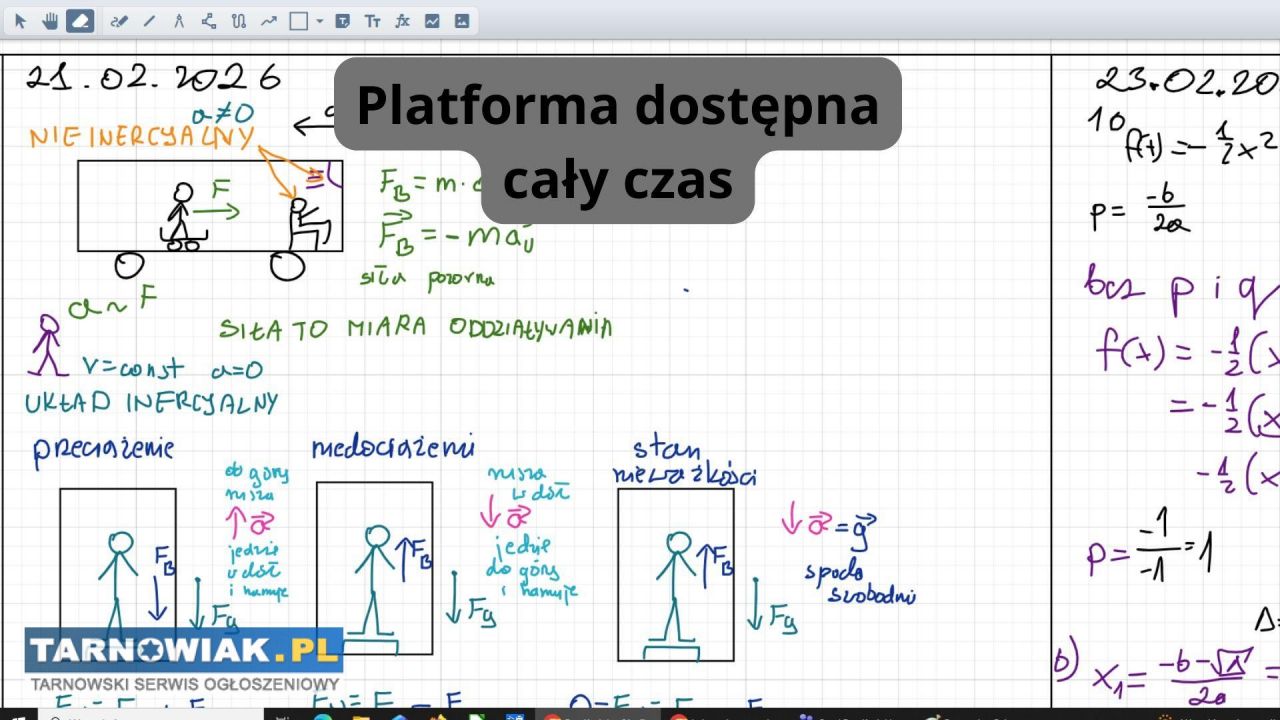
Task: Toggle the Eraser tool
Action: 81,20
